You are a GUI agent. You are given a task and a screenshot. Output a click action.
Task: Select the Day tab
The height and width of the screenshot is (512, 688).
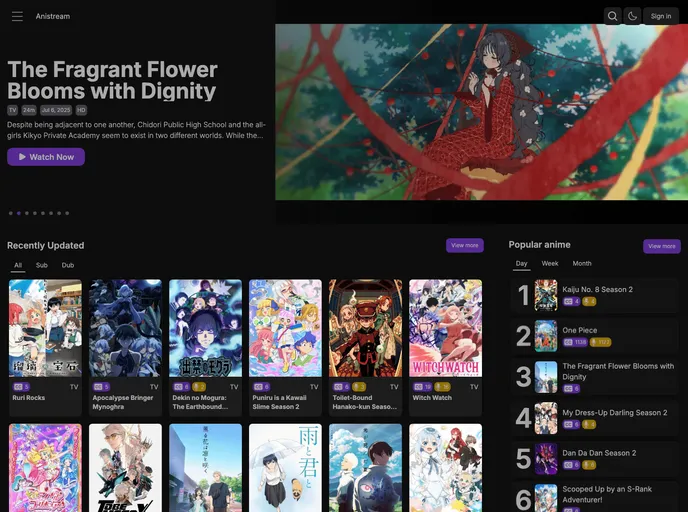521,264
